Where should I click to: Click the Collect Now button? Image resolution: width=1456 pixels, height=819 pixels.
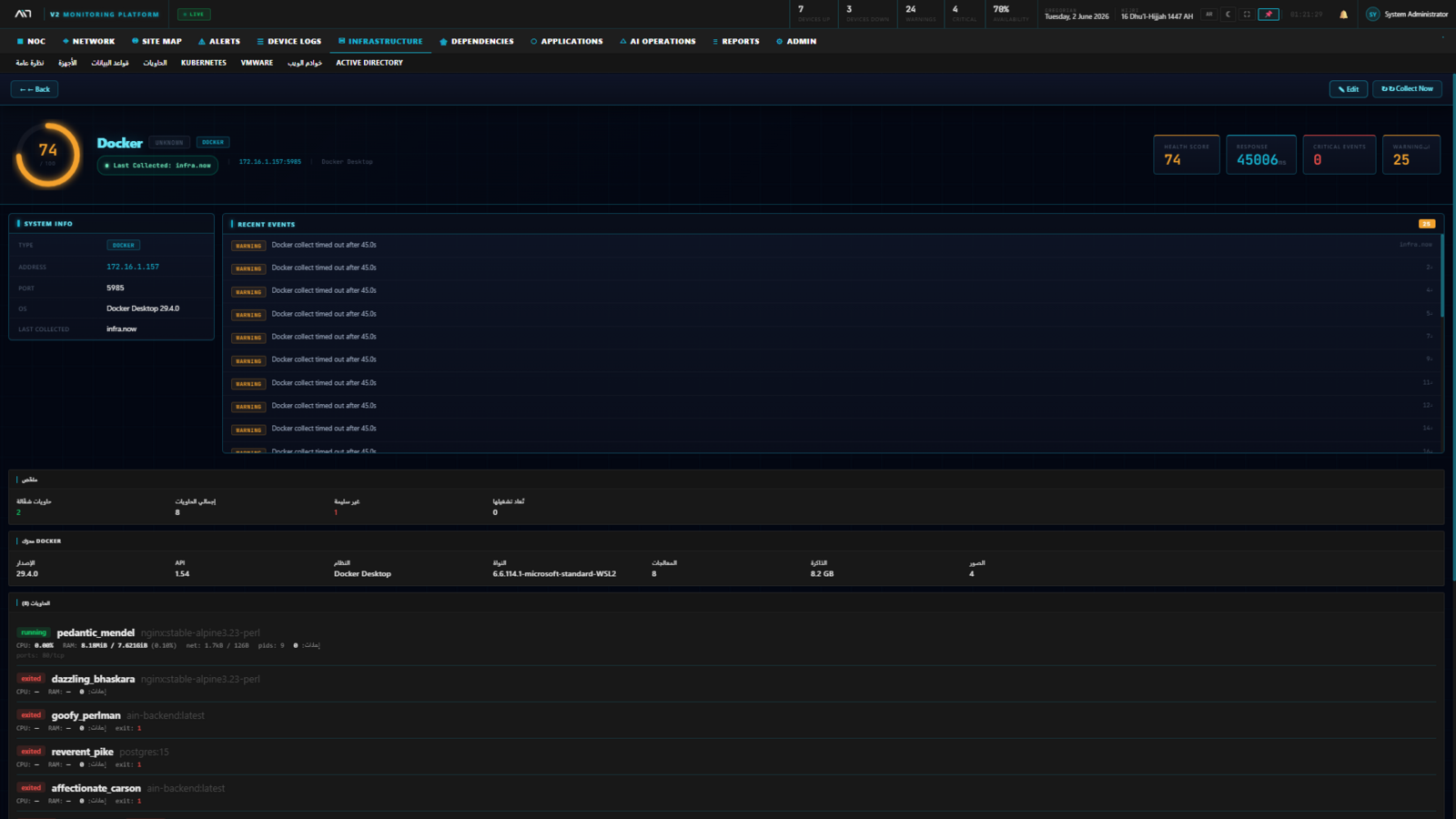point(1407,89)
